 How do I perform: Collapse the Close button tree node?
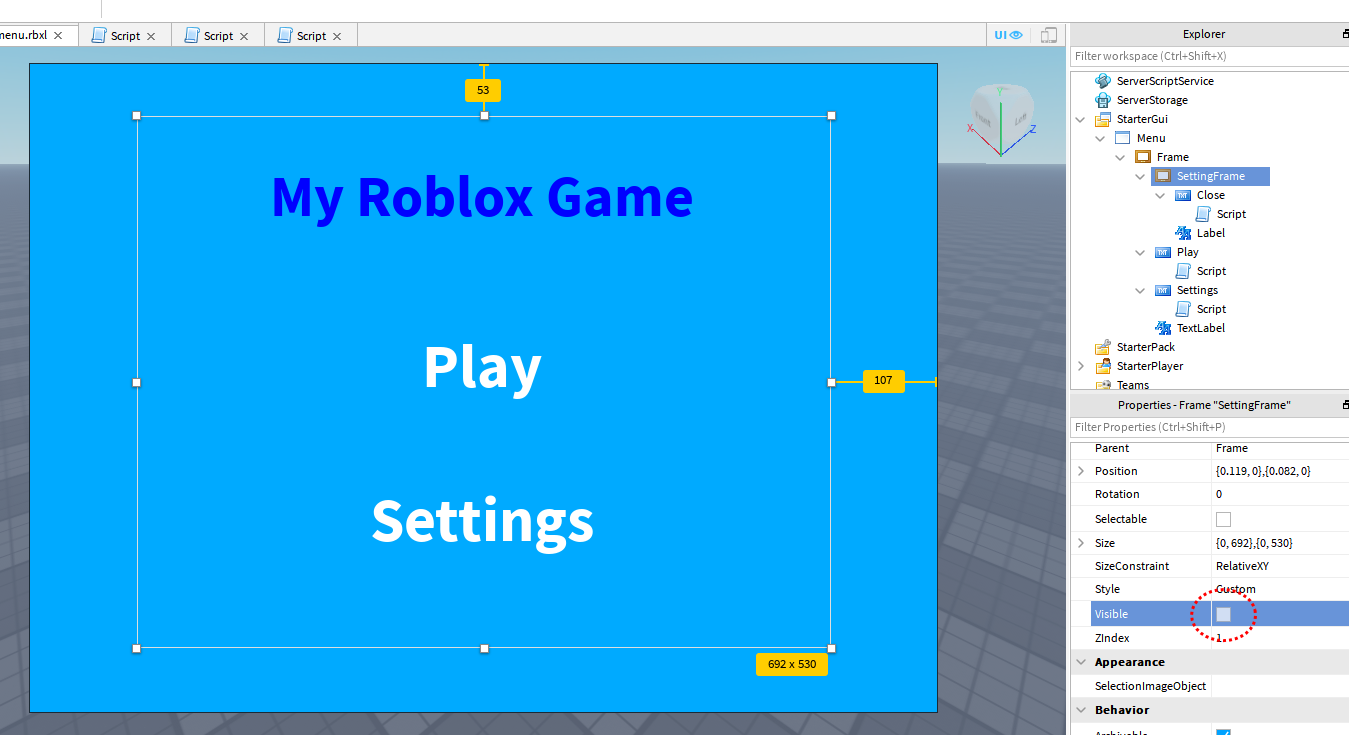pos(1160,195)
